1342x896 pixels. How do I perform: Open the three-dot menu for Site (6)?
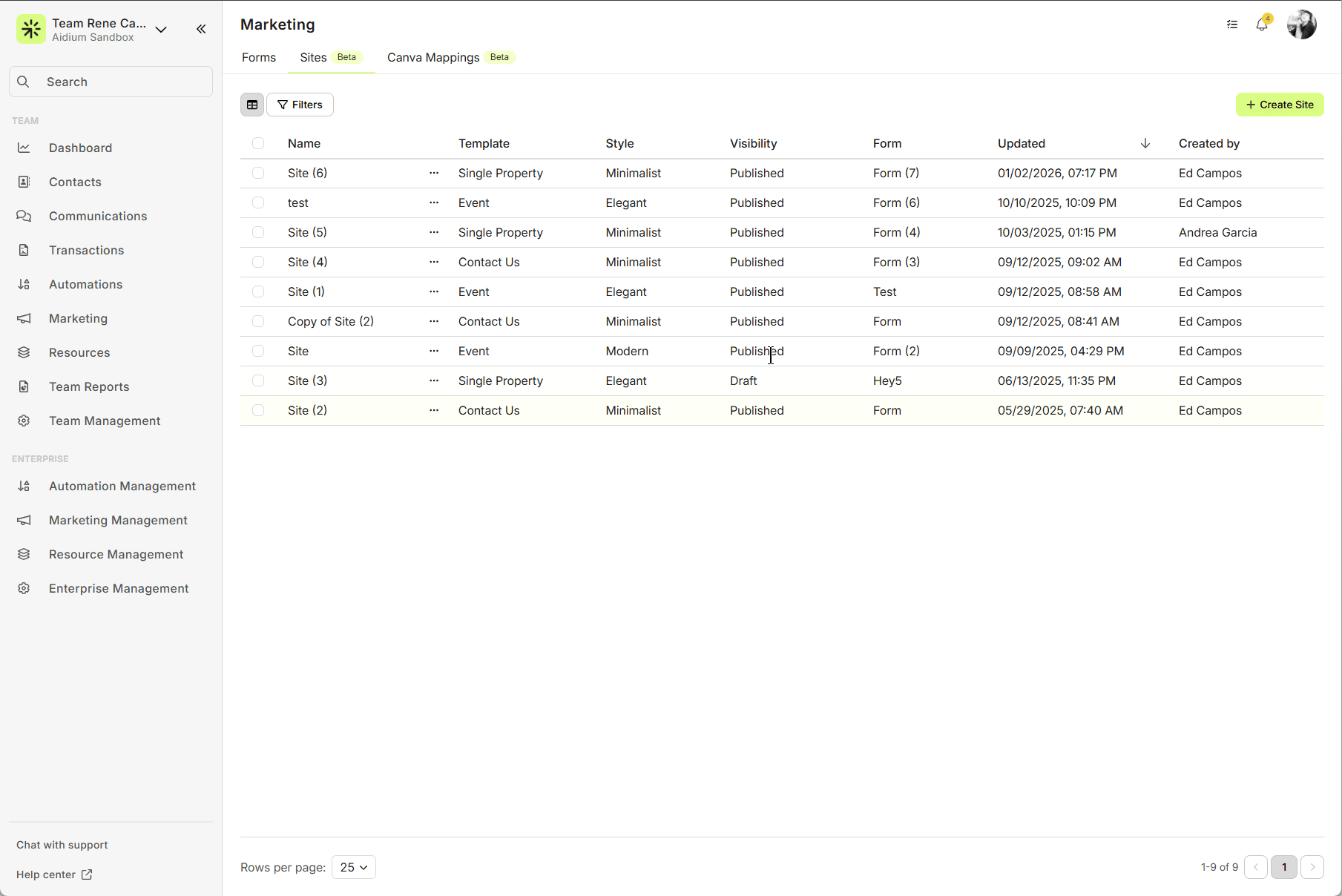click(x=434, y=173)
